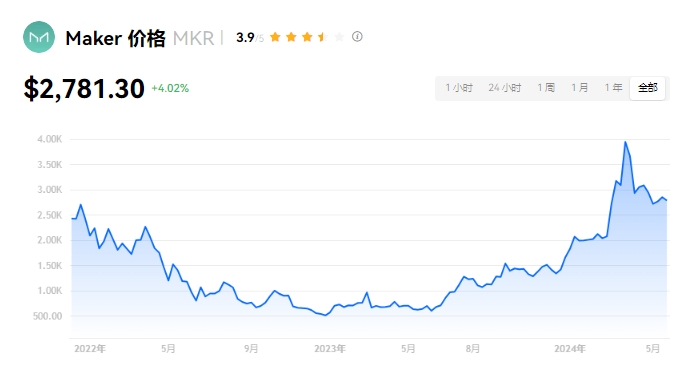Screen dimensions: 678x368
Task: Select the 1小时 time range
Action: coord(459,88)
